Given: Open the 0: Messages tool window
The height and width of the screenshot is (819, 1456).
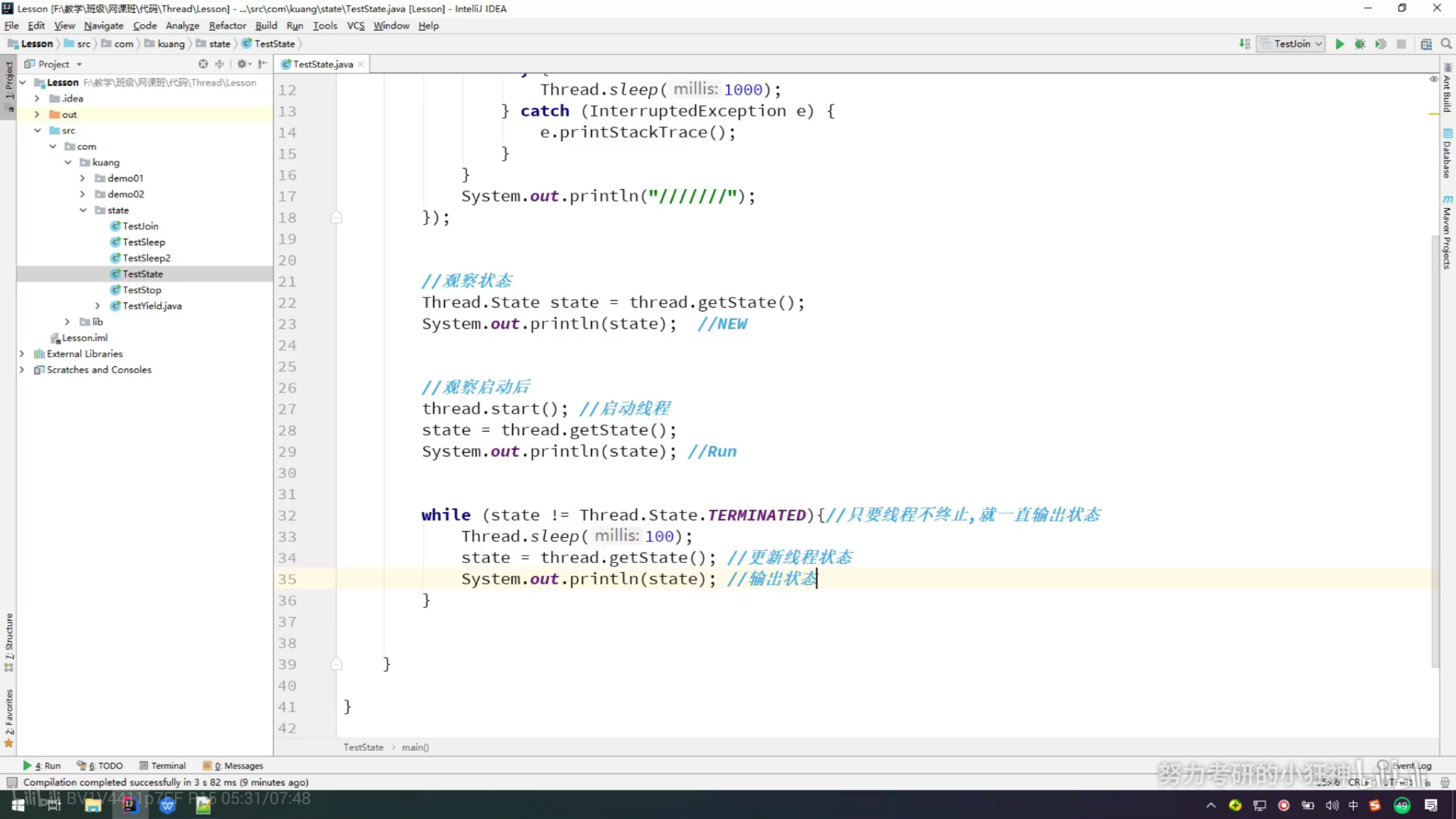Looking at the screenshot, I should tap(233, 766).
